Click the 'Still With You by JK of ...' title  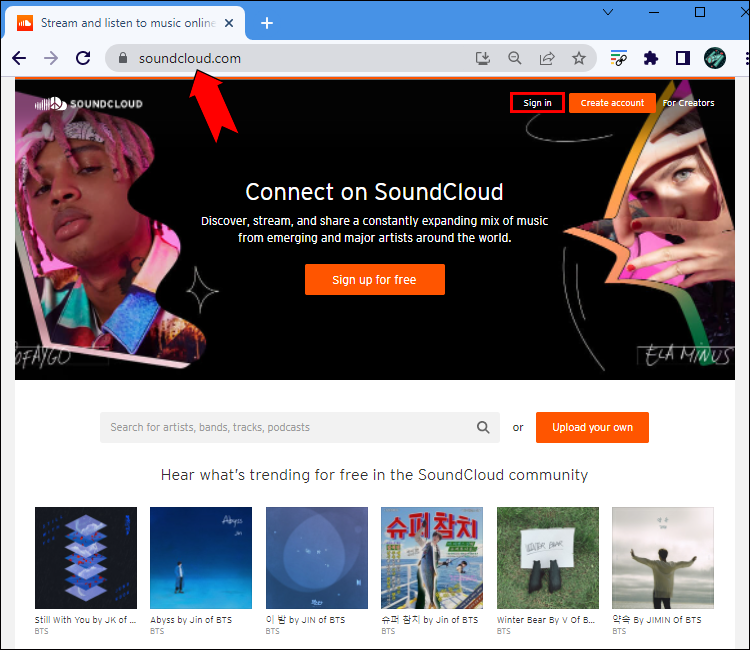[x=86, y=620]
